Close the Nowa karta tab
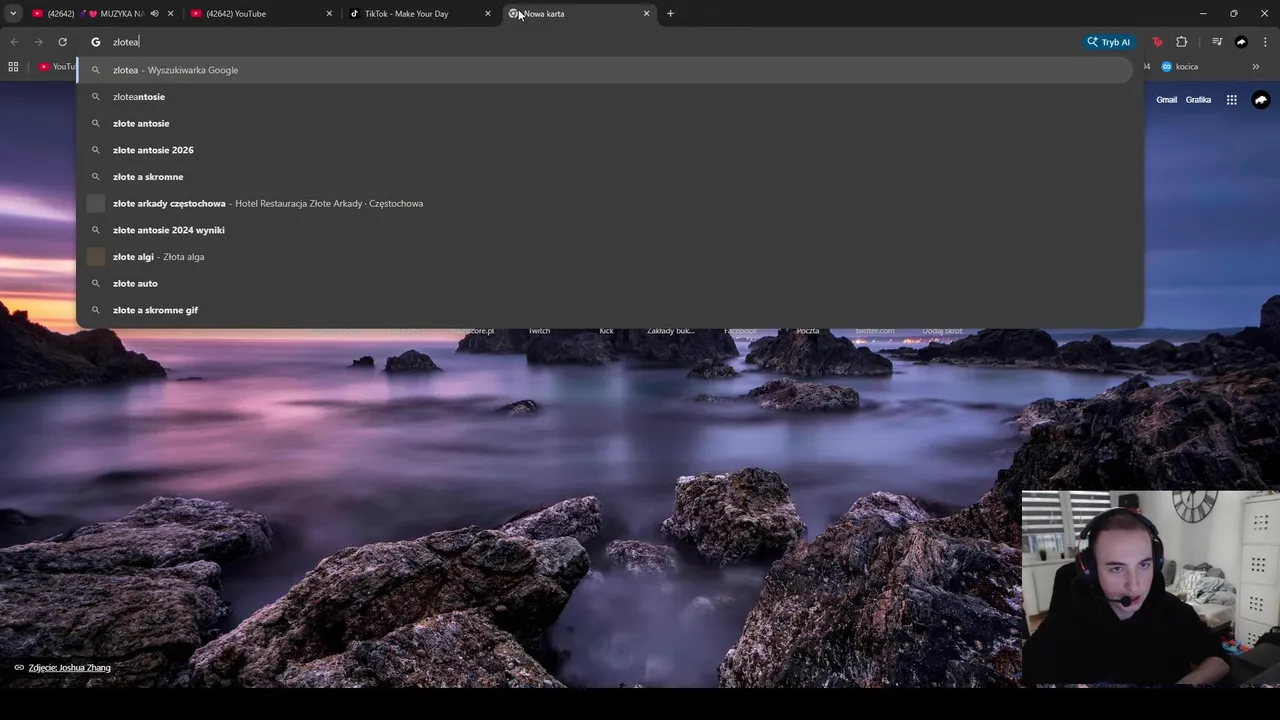The width and height of the screenshot is (1280, 720). (646, 14)
